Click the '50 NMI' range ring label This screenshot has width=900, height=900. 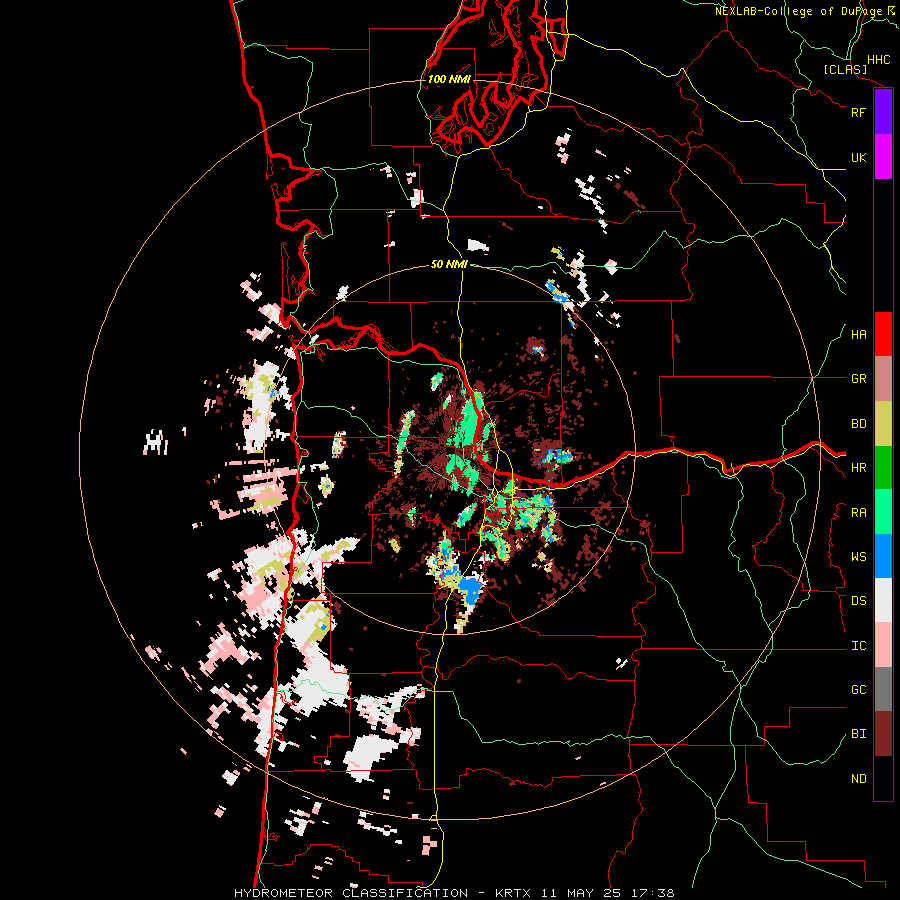[449, 264]
